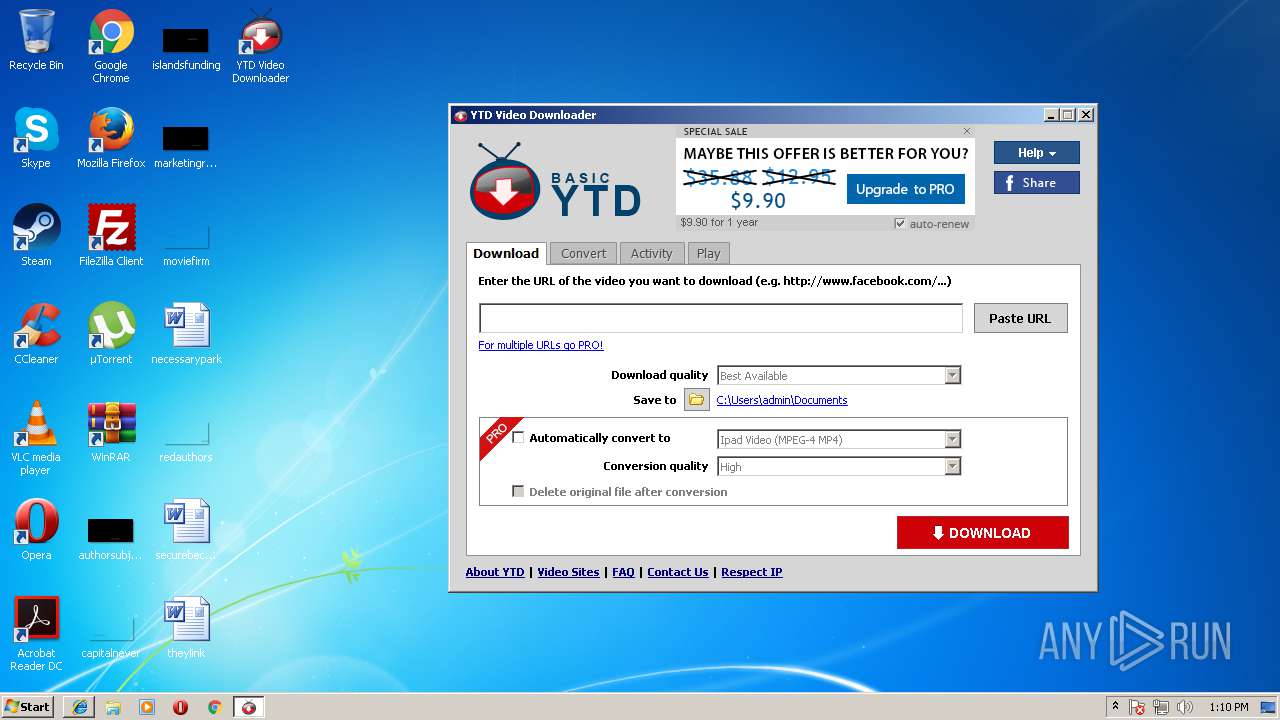Toggle the auto-renew checkbox

[x=900, y=224]
